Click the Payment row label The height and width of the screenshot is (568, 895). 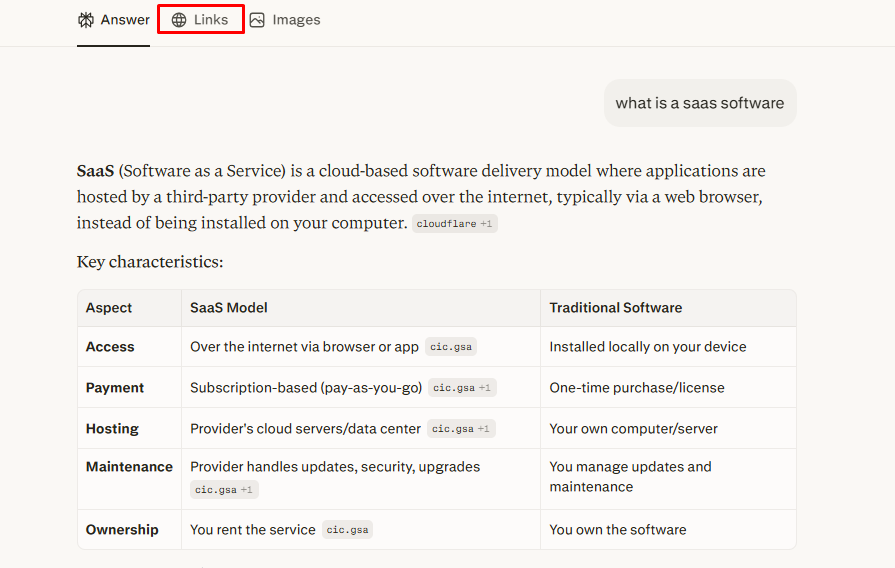[x=115, y=388]
